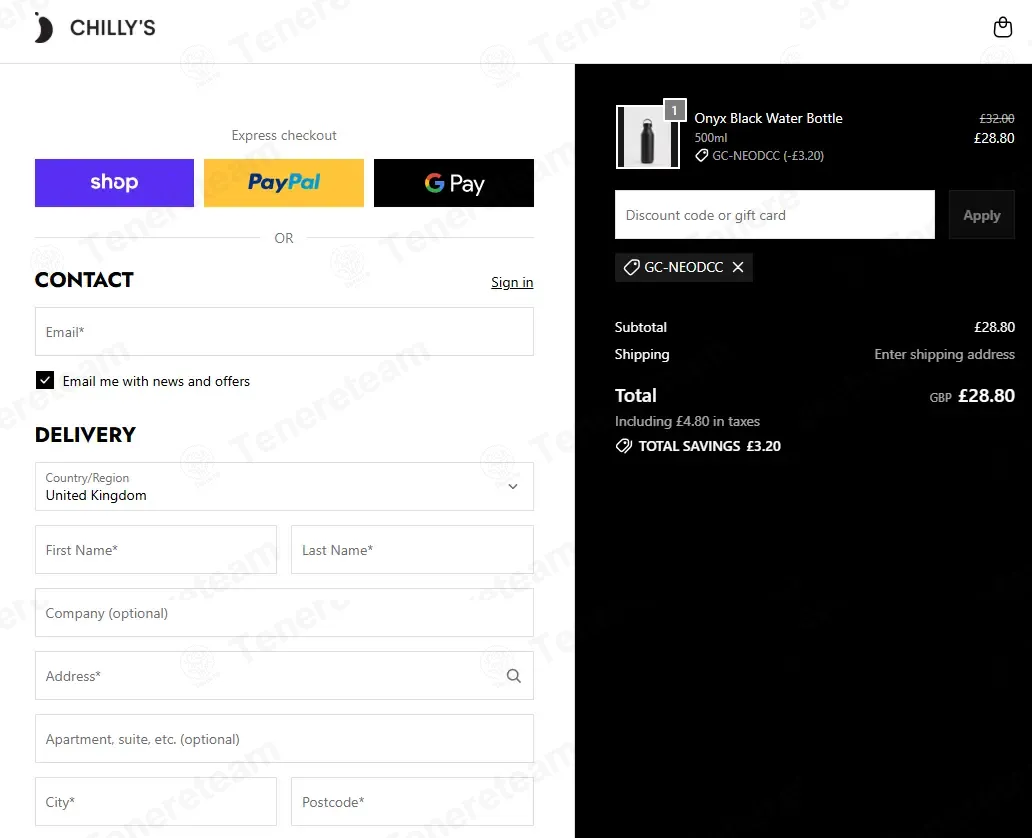The width and height of the screenshot is (1032, 838).
Task: Open the Sign in link
Action: point(512,282)
